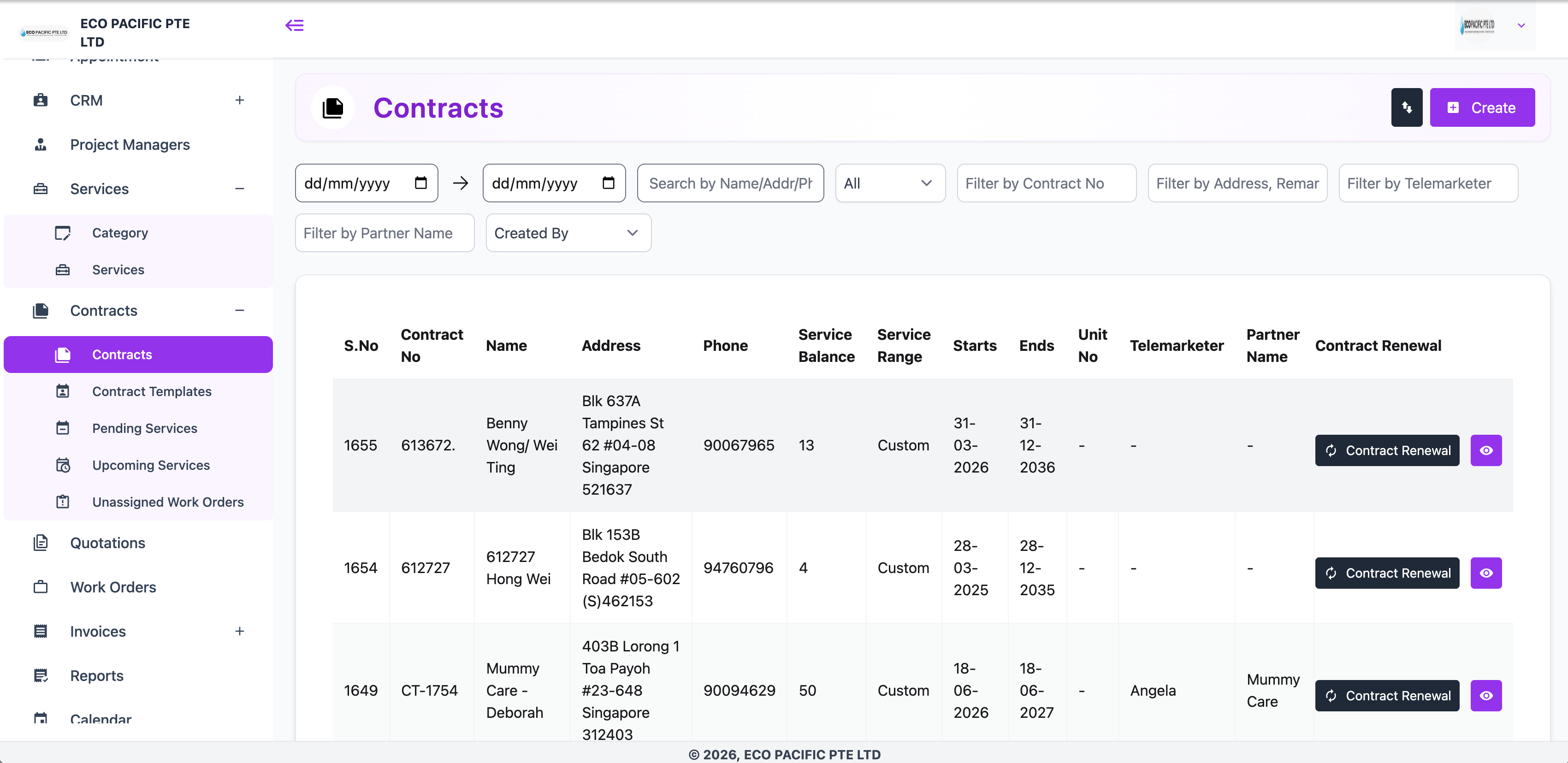Click the Work Orders bag icon
Image resolution: width=1568 pixels, height=763 pixels.
click(41, 586)
